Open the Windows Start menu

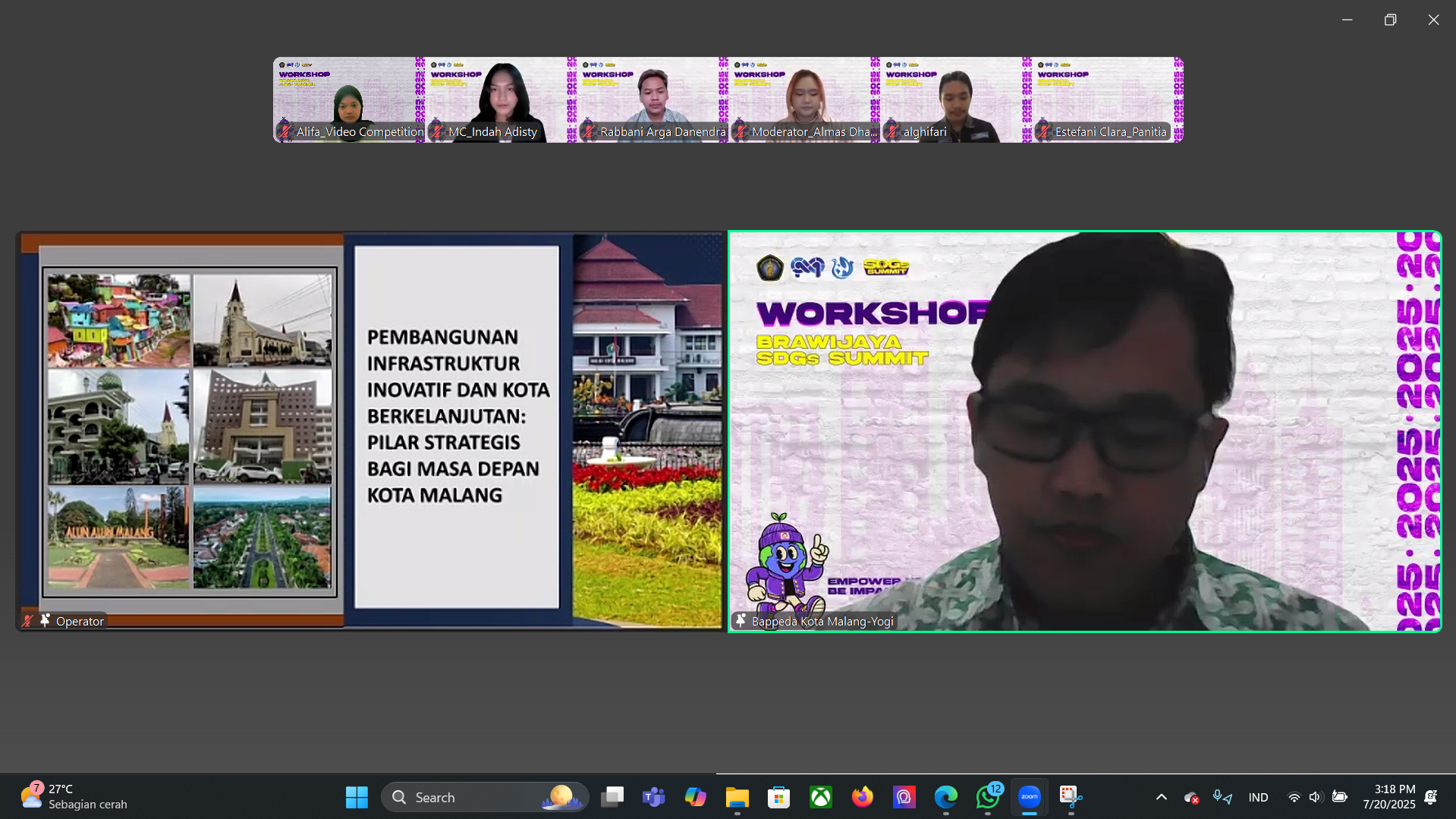pos(357,797)
